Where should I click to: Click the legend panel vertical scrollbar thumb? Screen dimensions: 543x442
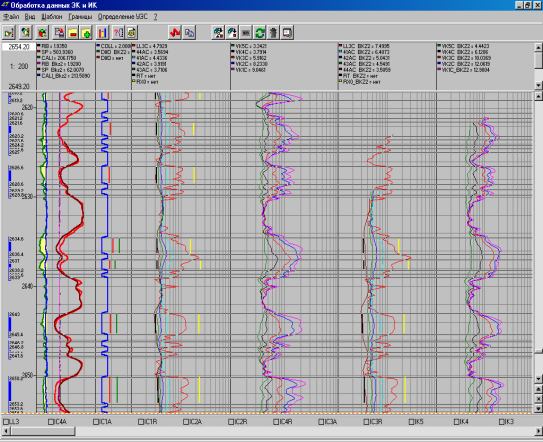point(538,60)
